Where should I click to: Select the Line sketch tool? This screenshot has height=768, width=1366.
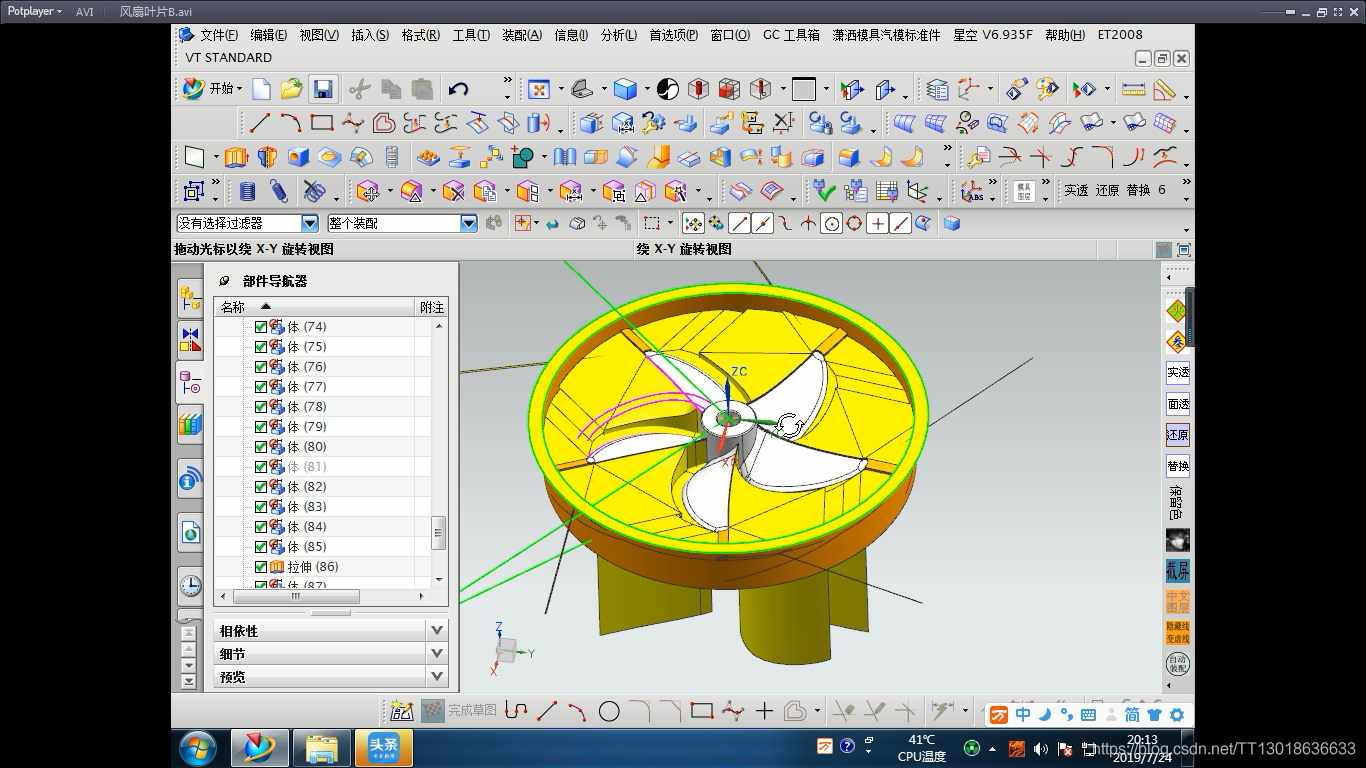260,123
